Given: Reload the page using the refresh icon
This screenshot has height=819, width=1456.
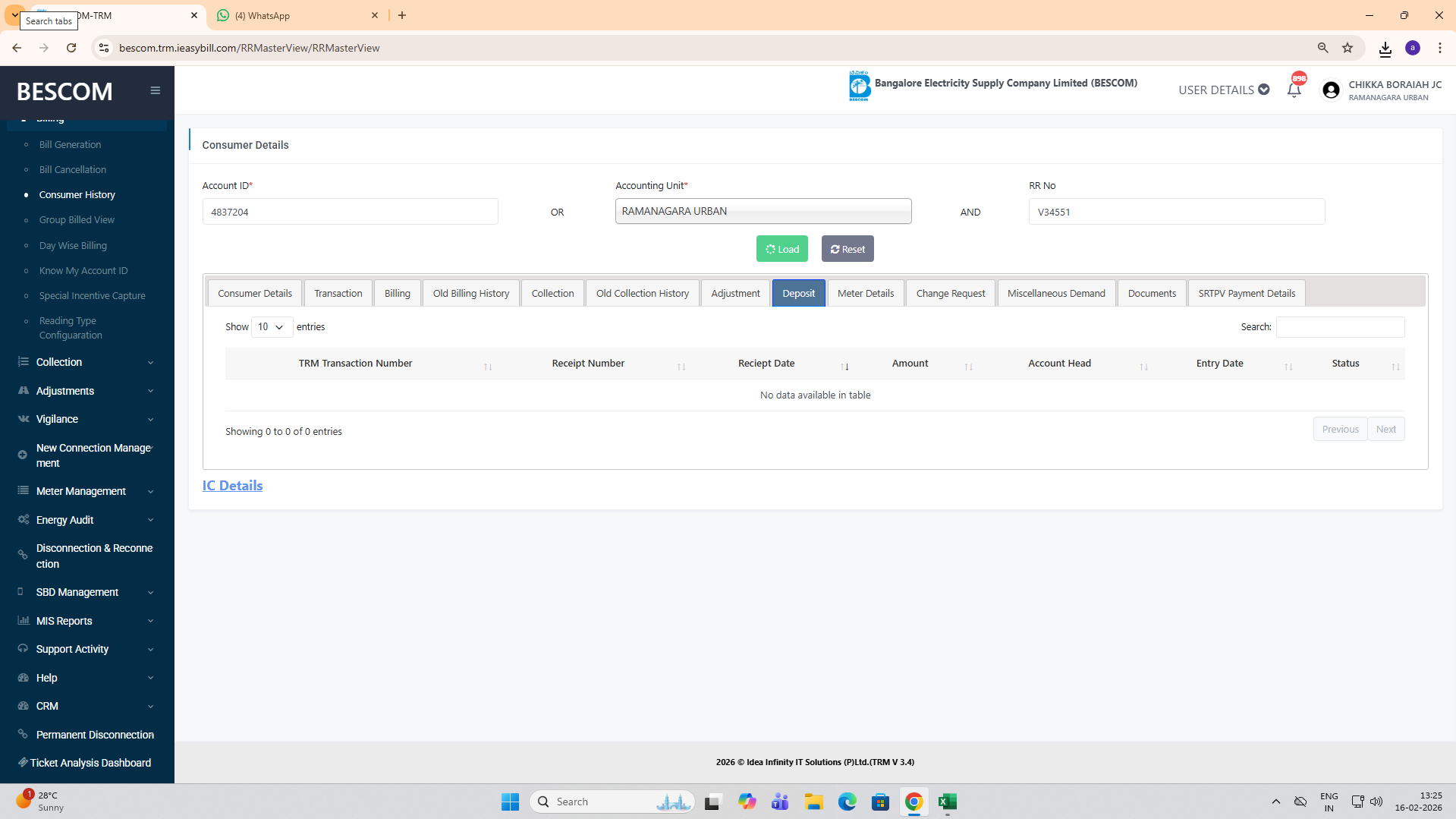Looking at the screenshot, I should pyautogui.click(x=71, y=48).
